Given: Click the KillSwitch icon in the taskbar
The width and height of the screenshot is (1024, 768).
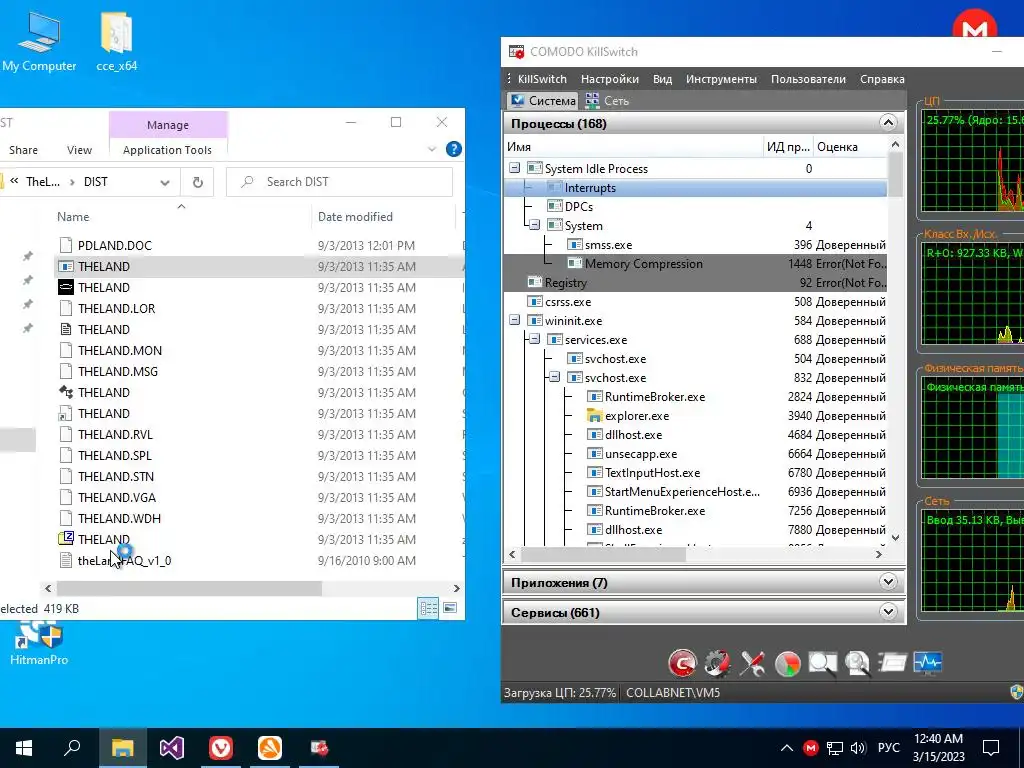Looking at the screenshot, I should pos(319,748).
